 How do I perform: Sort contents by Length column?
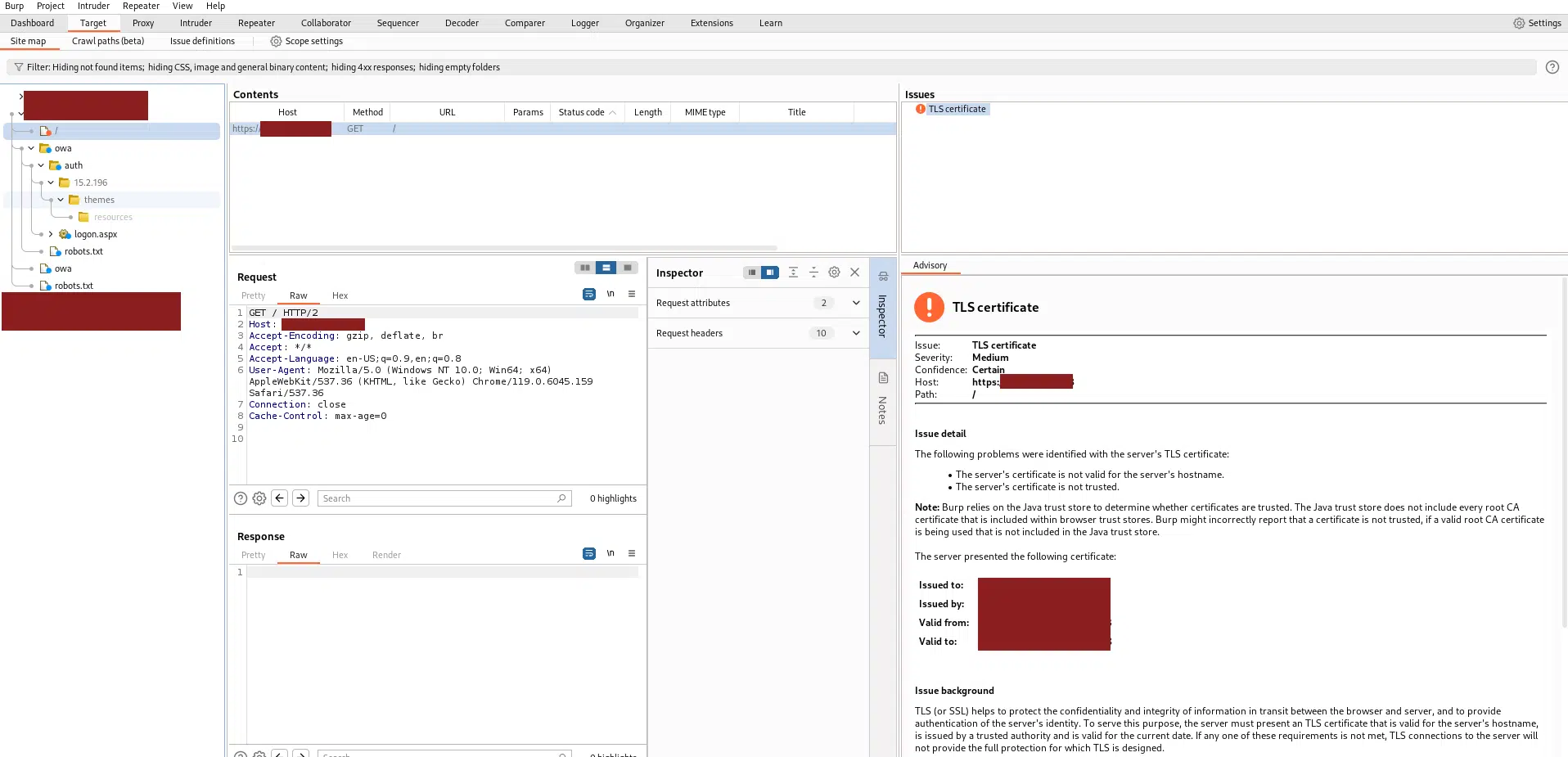[647, 112]
